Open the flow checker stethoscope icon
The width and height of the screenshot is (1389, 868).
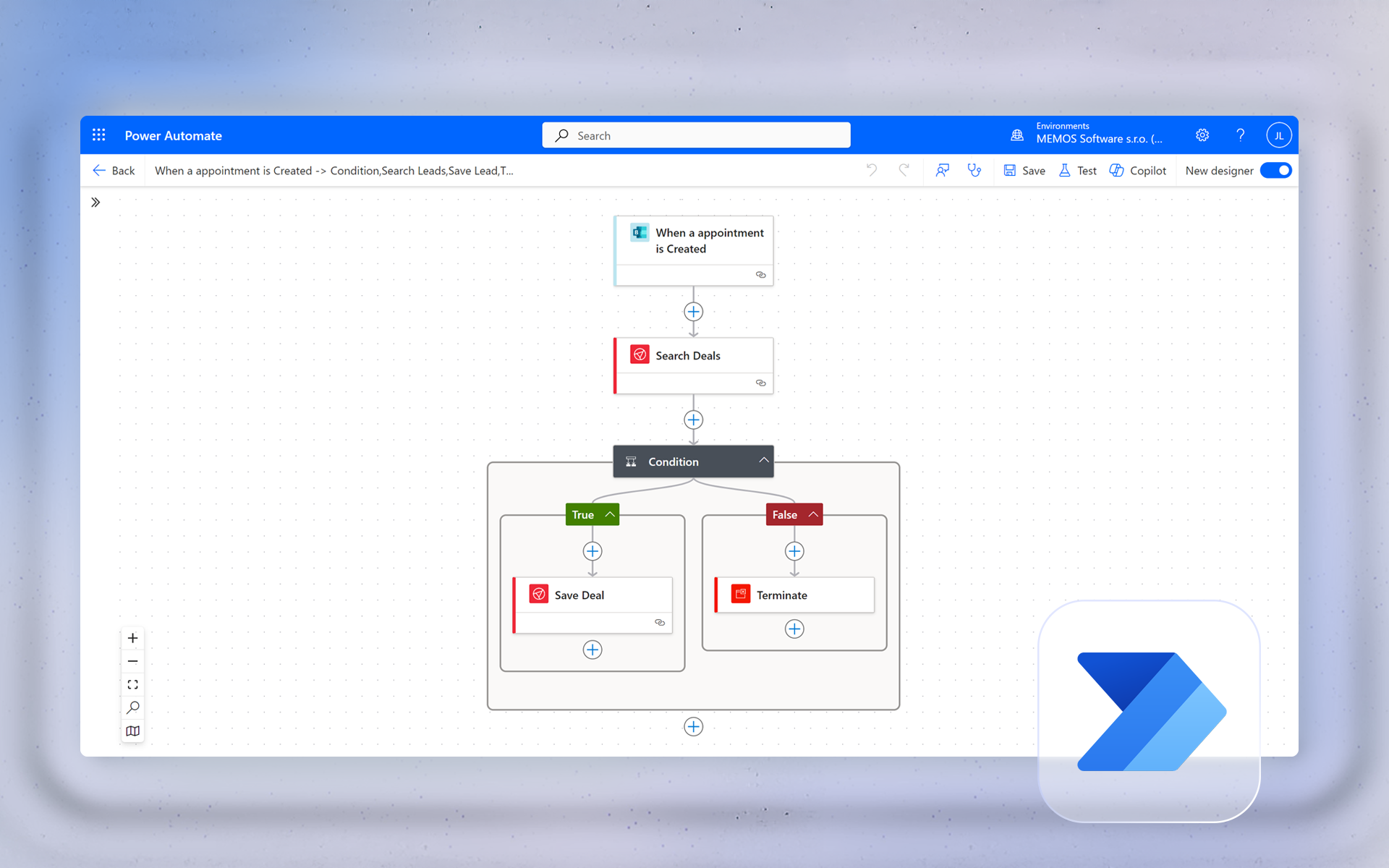point(974,170)
